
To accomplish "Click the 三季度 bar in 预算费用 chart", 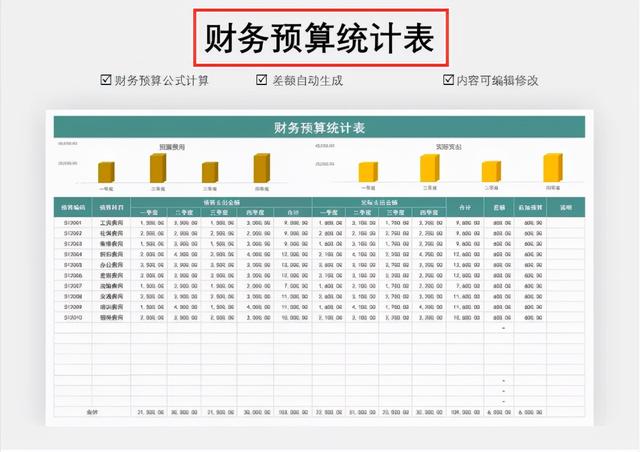I will [x=210, y=172].
